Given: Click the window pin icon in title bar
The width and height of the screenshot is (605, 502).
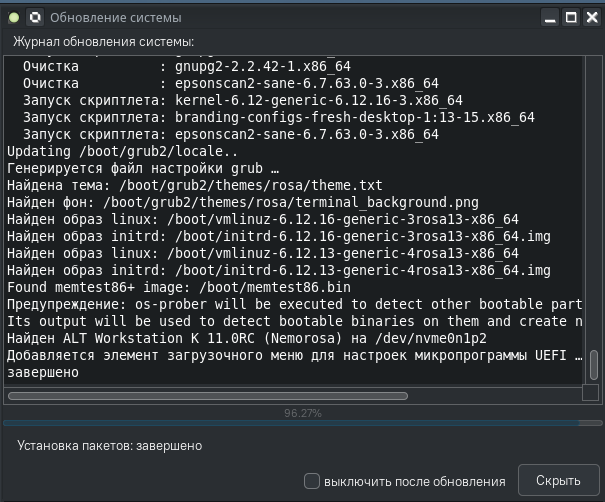Looking at the screenshot, I should point(35,18).
